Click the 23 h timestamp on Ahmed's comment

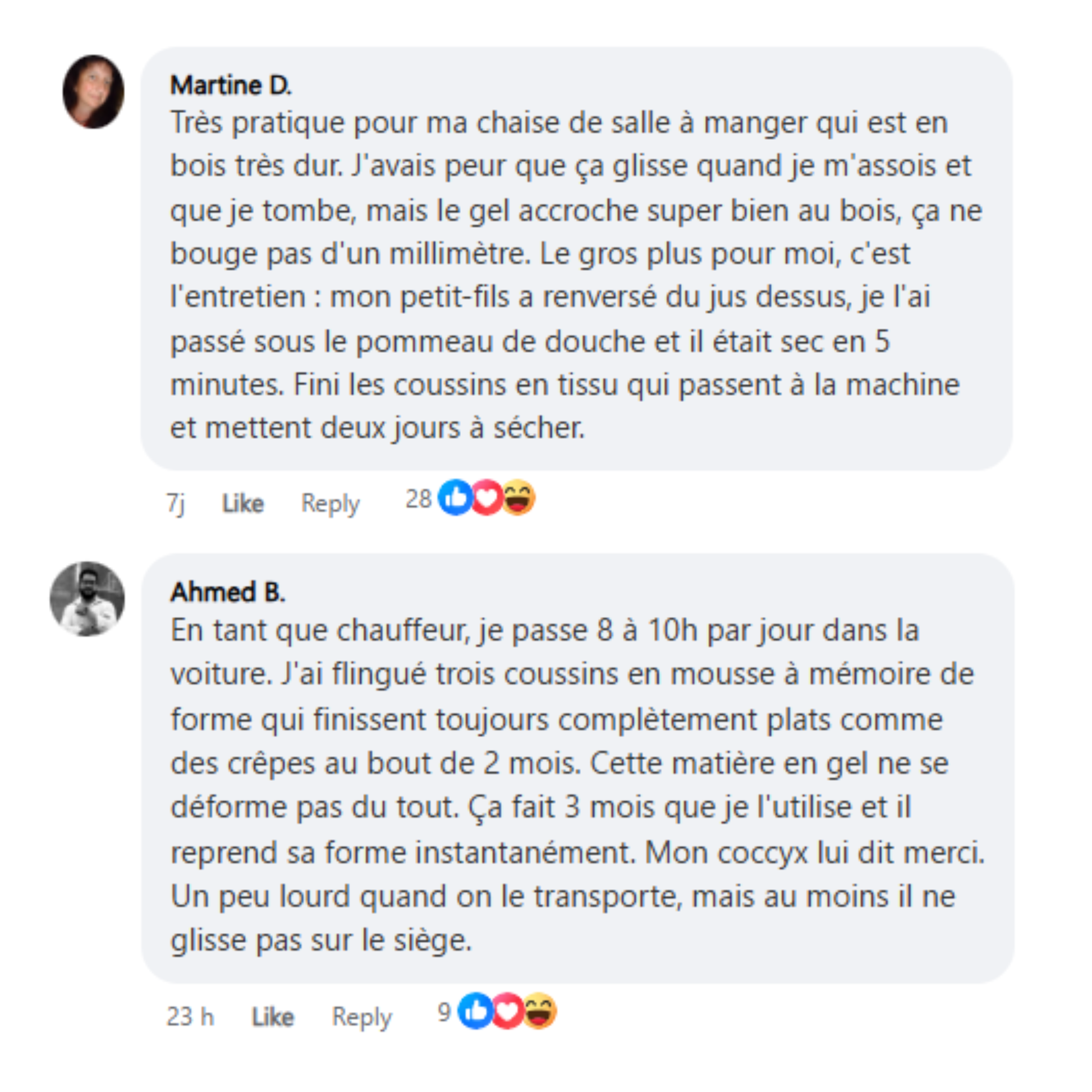(190, 1017)
